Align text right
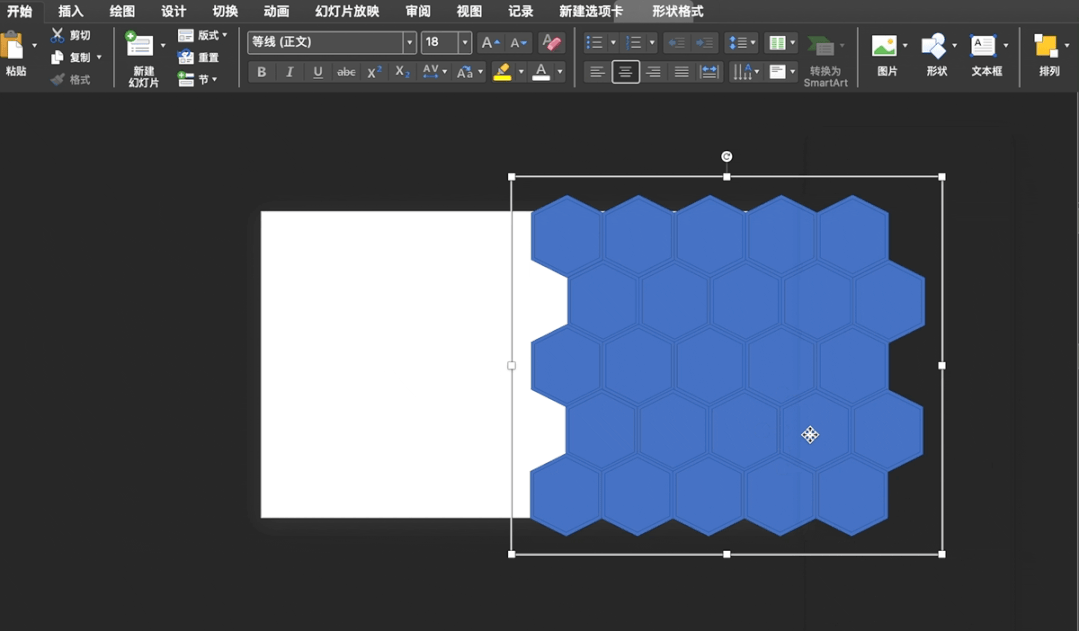The height and width of the screenshot is (631, 1079). (653, 72)
